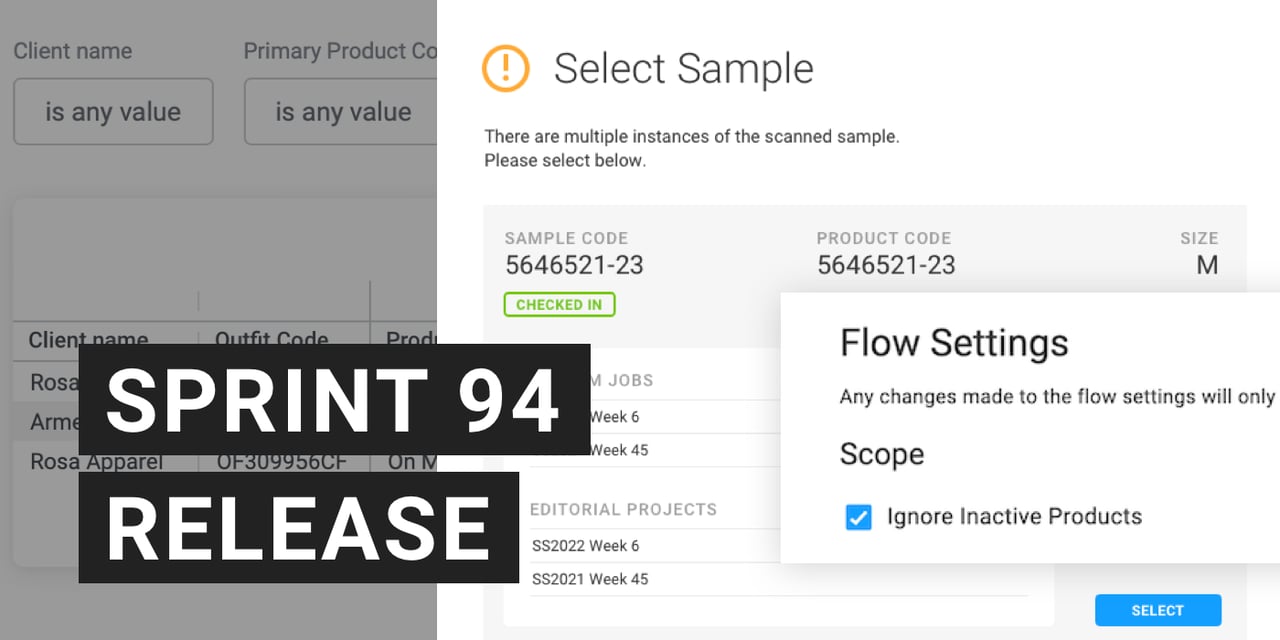Select SS2021 Week 45 editorial project row
The image size is (1280, 640).
[590, 579]
